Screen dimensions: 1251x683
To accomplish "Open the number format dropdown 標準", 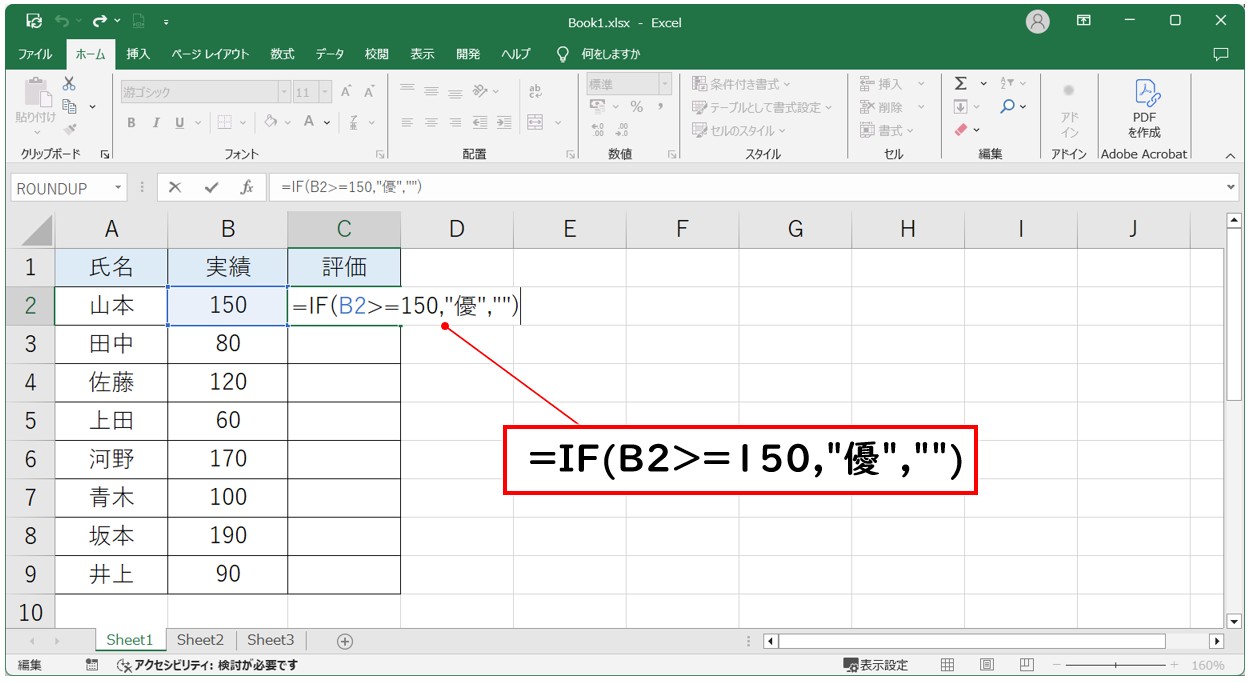I will coord(665,85).
